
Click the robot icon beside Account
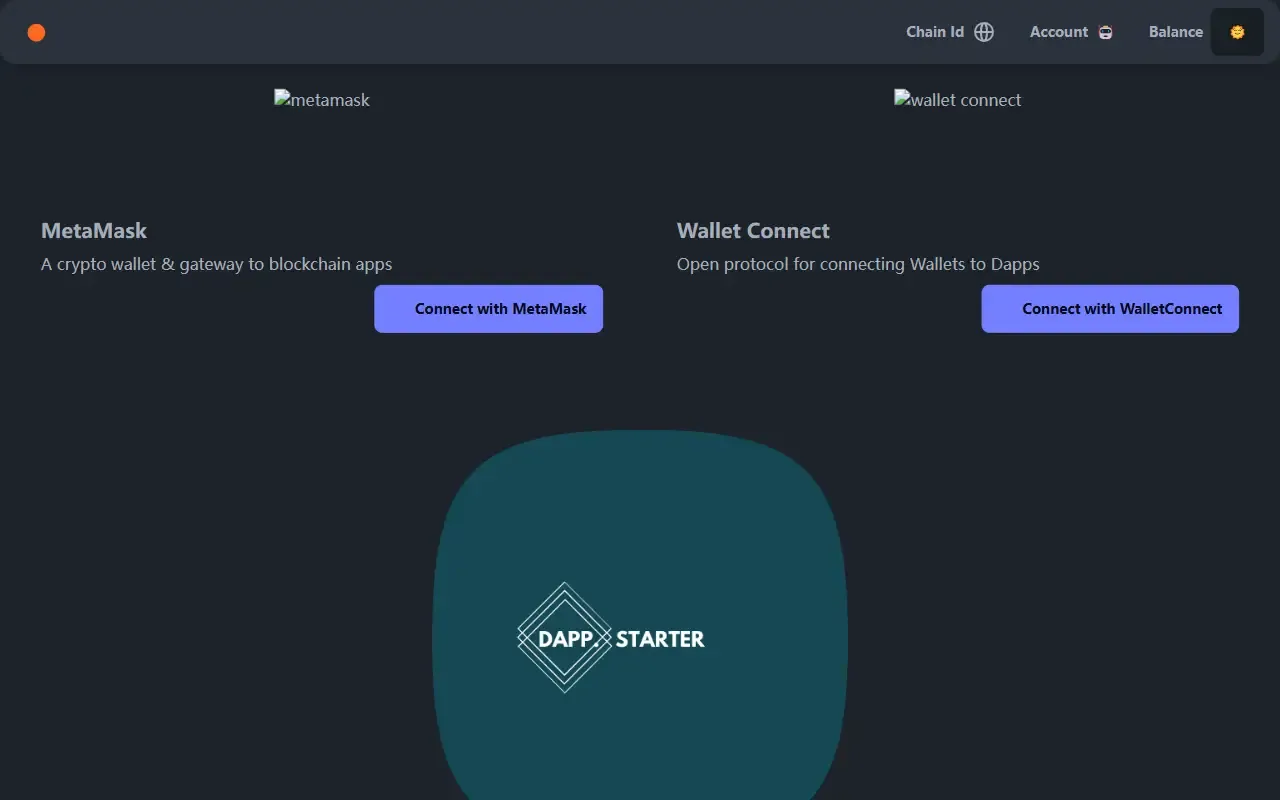(1105, 32)
